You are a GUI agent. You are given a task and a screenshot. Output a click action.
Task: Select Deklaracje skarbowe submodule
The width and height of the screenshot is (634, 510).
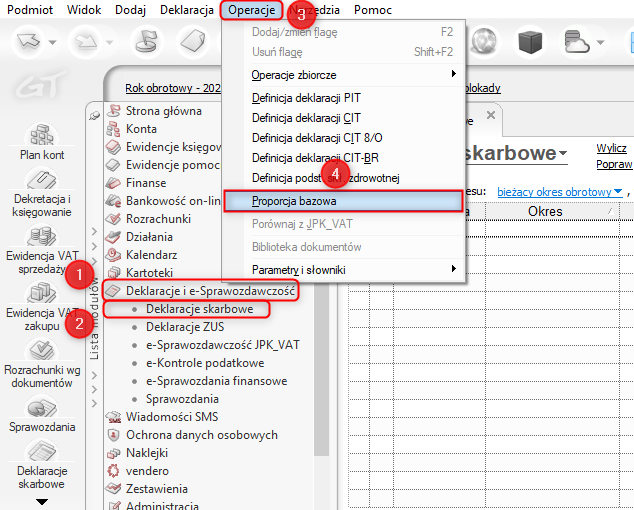(199, 309)
